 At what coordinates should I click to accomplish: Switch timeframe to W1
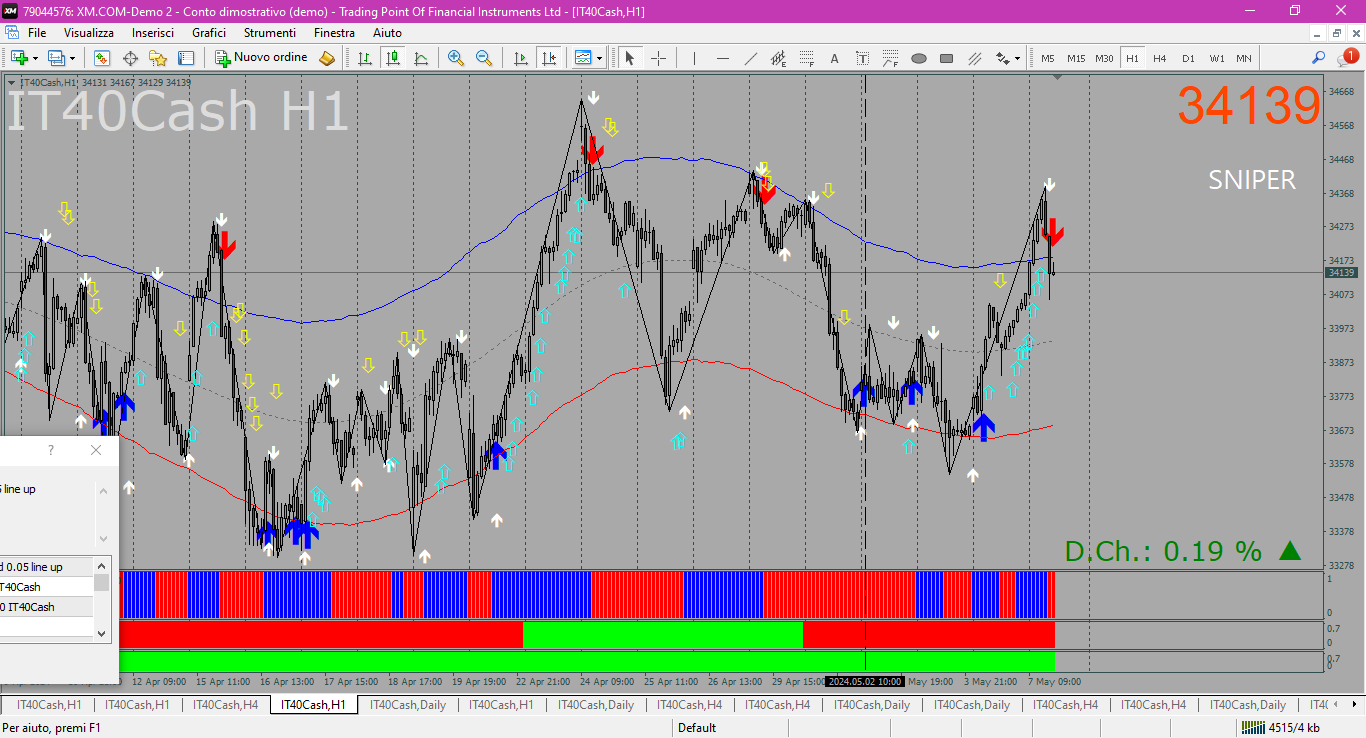[1216, 58]
